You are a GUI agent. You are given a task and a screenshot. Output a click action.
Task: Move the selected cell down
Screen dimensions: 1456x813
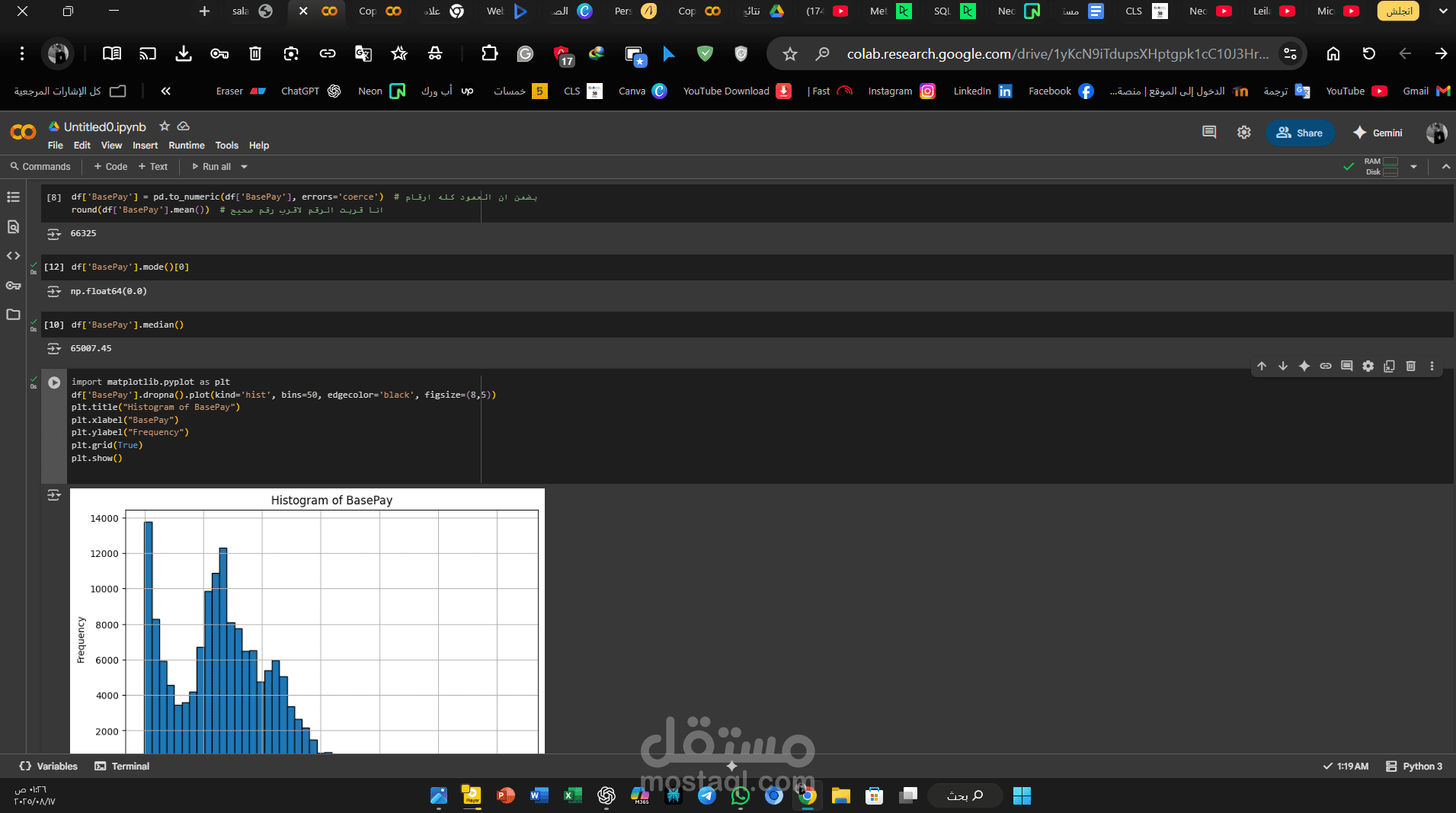1283,366
